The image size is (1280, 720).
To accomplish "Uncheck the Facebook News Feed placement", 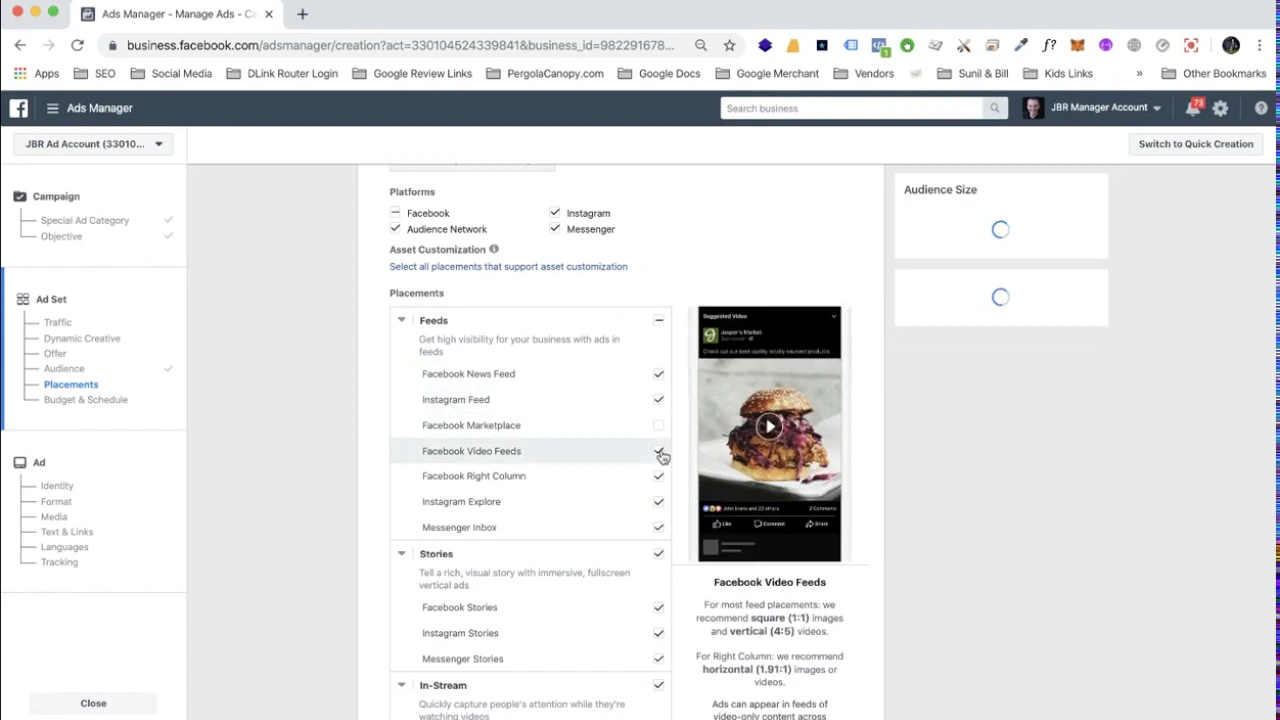I will point(658,374).
